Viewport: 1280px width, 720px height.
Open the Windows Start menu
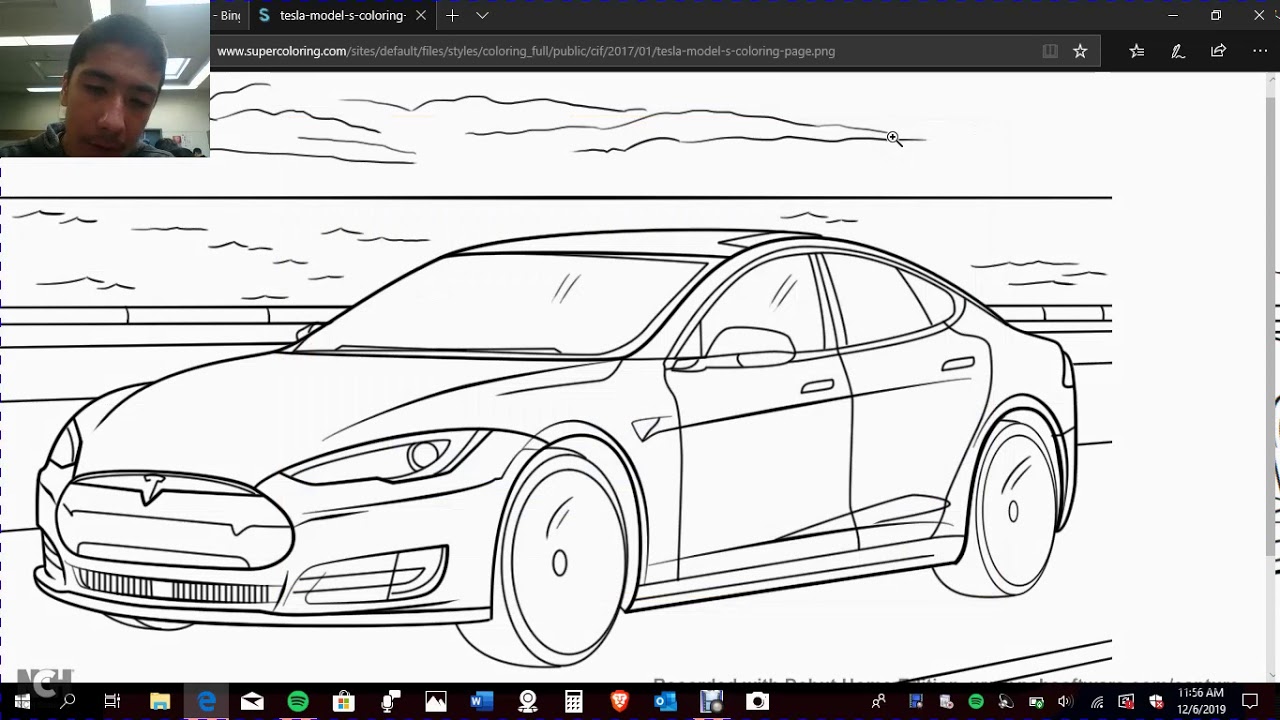(x=21, y=702)
